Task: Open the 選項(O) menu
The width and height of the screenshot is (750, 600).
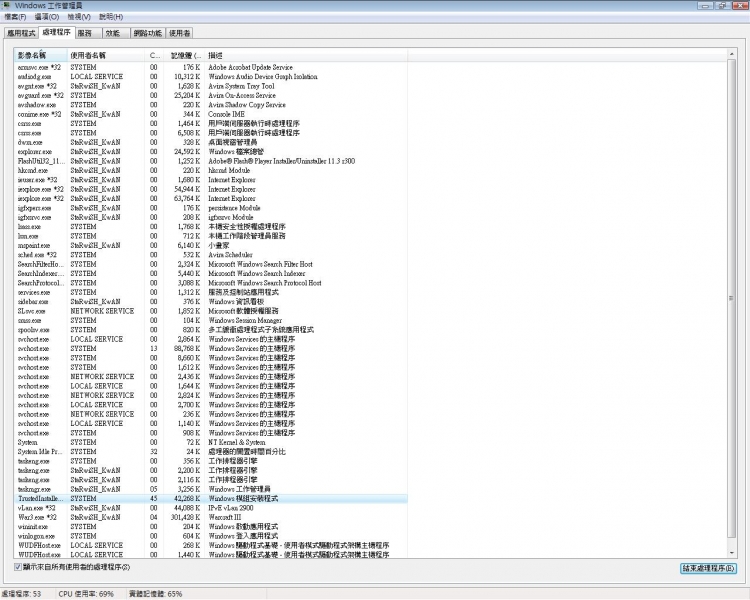Action: [46, 17]
